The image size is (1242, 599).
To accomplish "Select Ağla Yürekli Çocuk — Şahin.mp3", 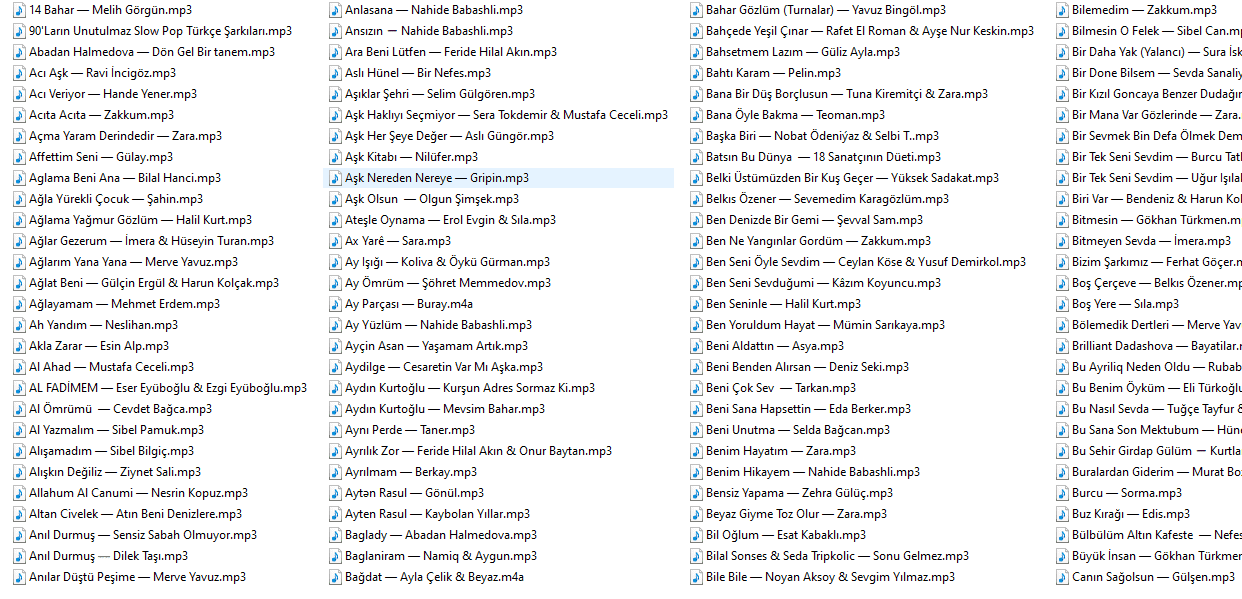I will 116,199.
